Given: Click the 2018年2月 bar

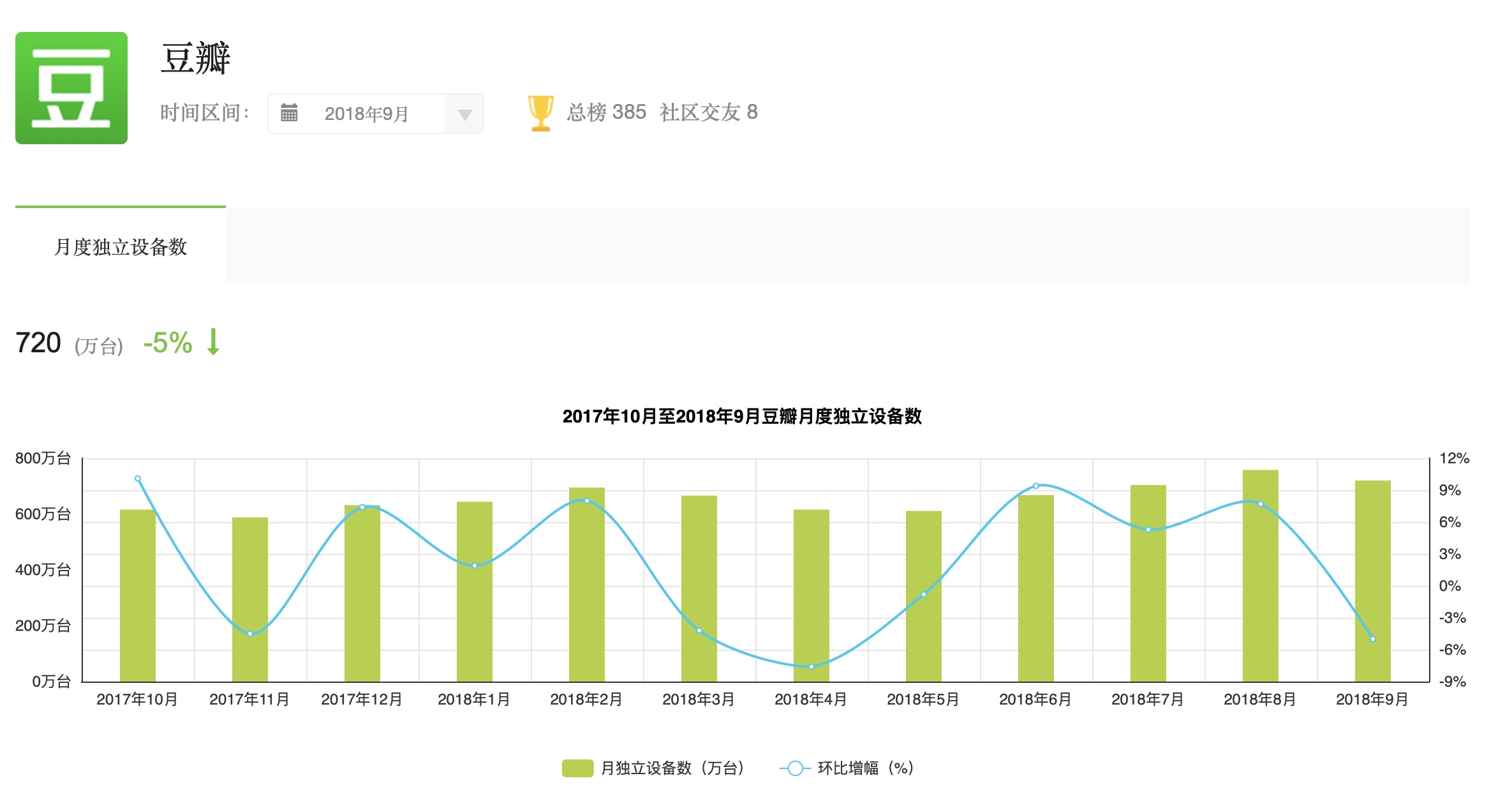Looking at the screenshot, I should click(587, 585).
